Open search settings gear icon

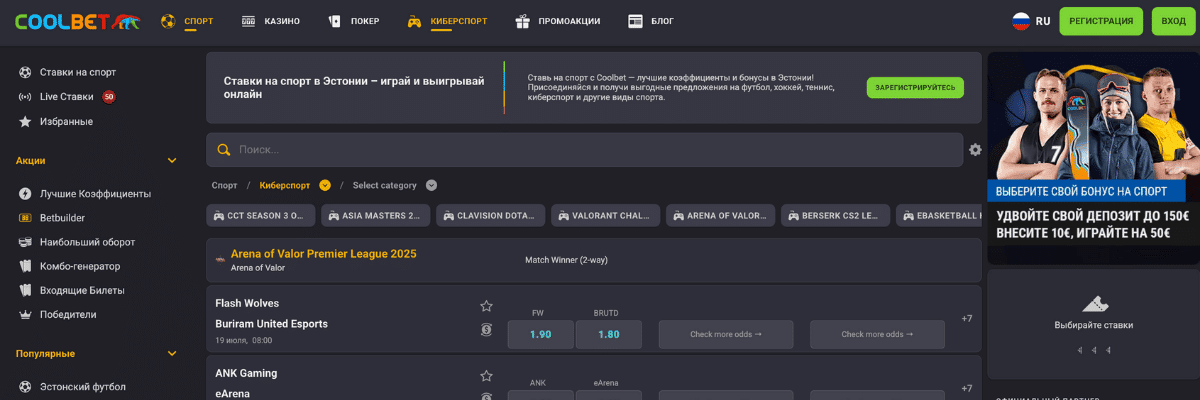[975, 150]
